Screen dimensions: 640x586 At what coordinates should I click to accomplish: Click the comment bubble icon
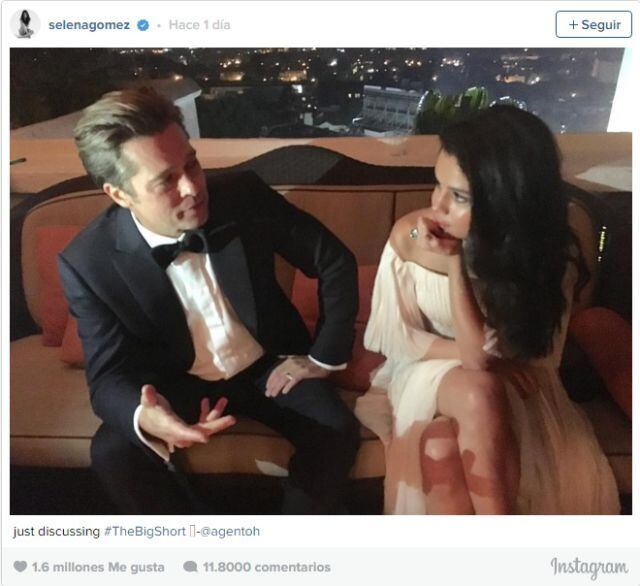coord(190,567)
